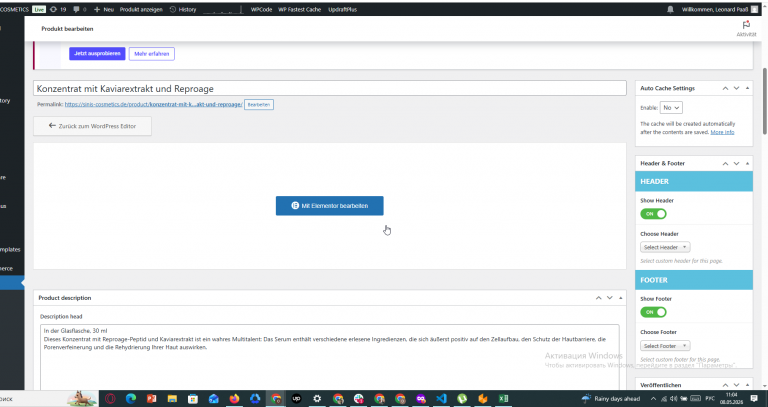Click the Mehr erfahren button
768x407 pixels.
tap(151, 54)
